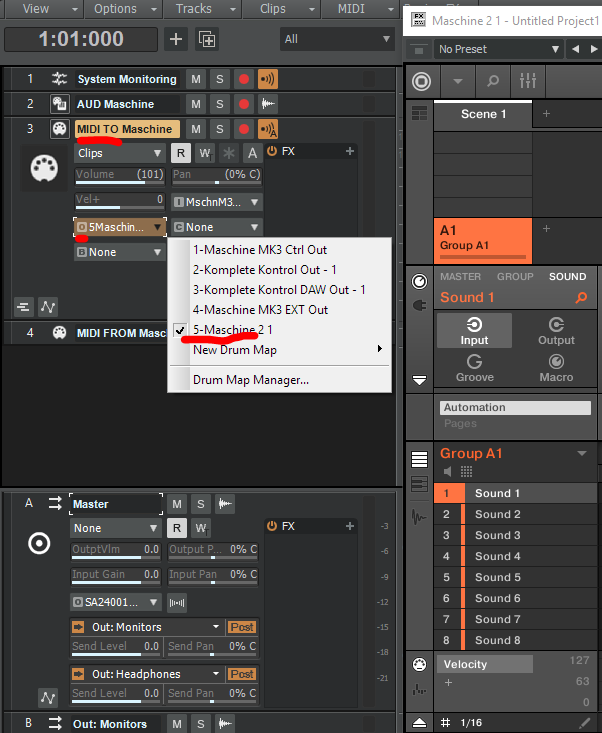The width and height of the screenshot is (602, 733).
Task: Click waveform icon on AUD Maschine track
Action: pyautogui.click(x=268, y=104)
